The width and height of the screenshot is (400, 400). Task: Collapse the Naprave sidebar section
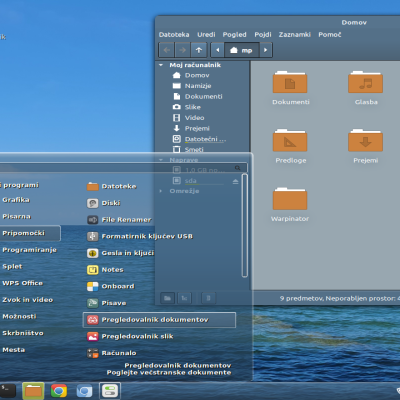161,160
